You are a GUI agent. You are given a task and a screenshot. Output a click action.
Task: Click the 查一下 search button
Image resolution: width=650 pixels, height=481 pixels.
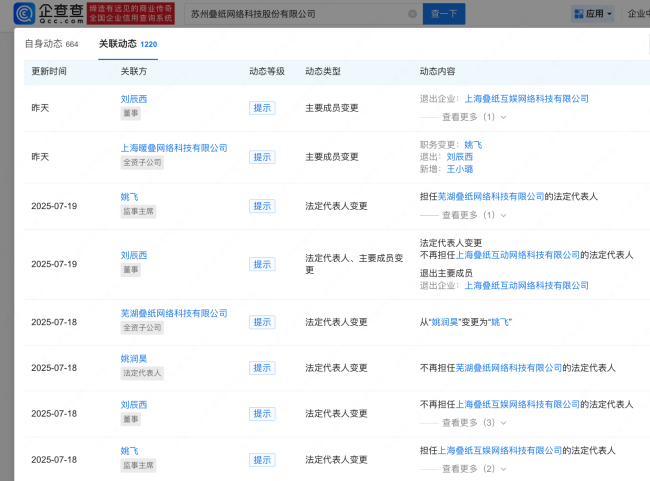point(444,14)
